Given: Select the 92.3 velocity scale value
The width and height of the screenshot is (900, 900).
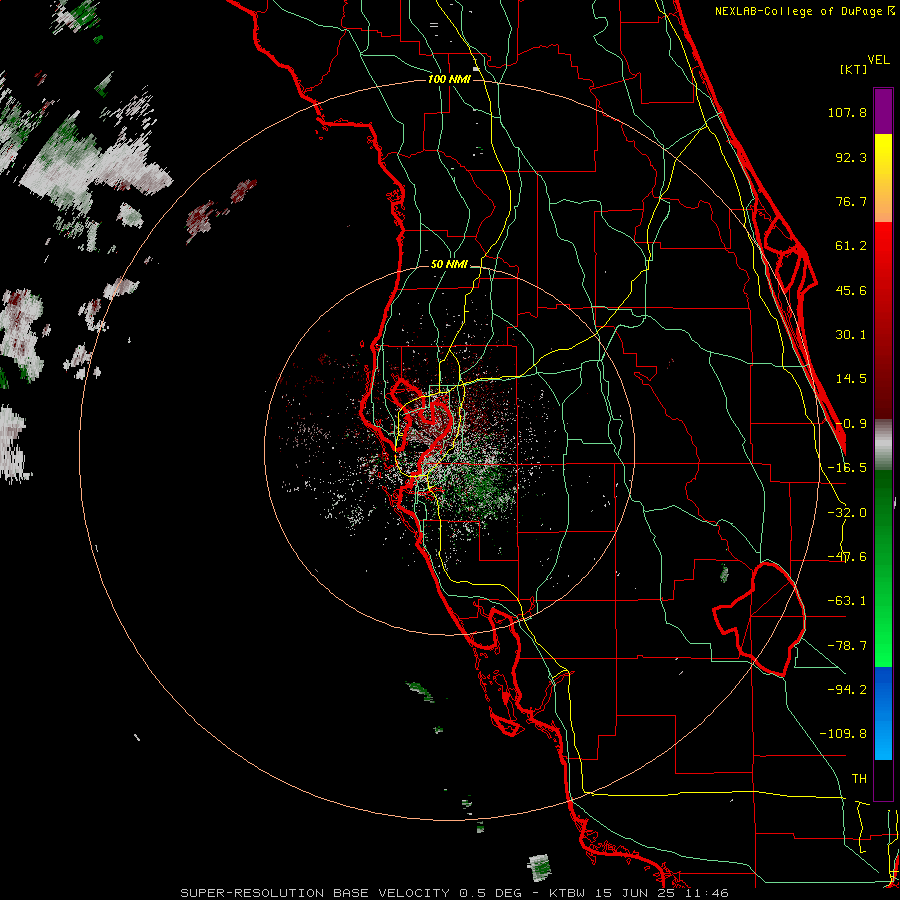Looking at the screenshot, I should pos(851,157).
